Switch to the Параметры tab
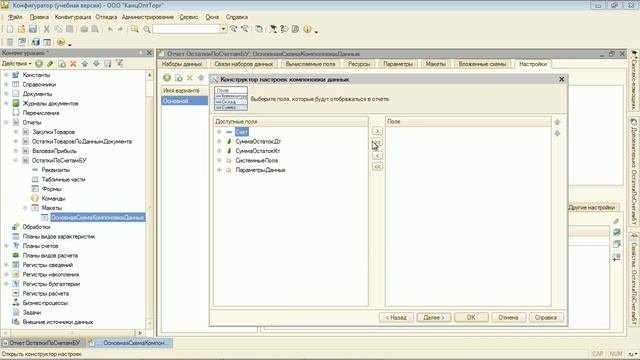 pyautogui.click(x=398, y=64)
